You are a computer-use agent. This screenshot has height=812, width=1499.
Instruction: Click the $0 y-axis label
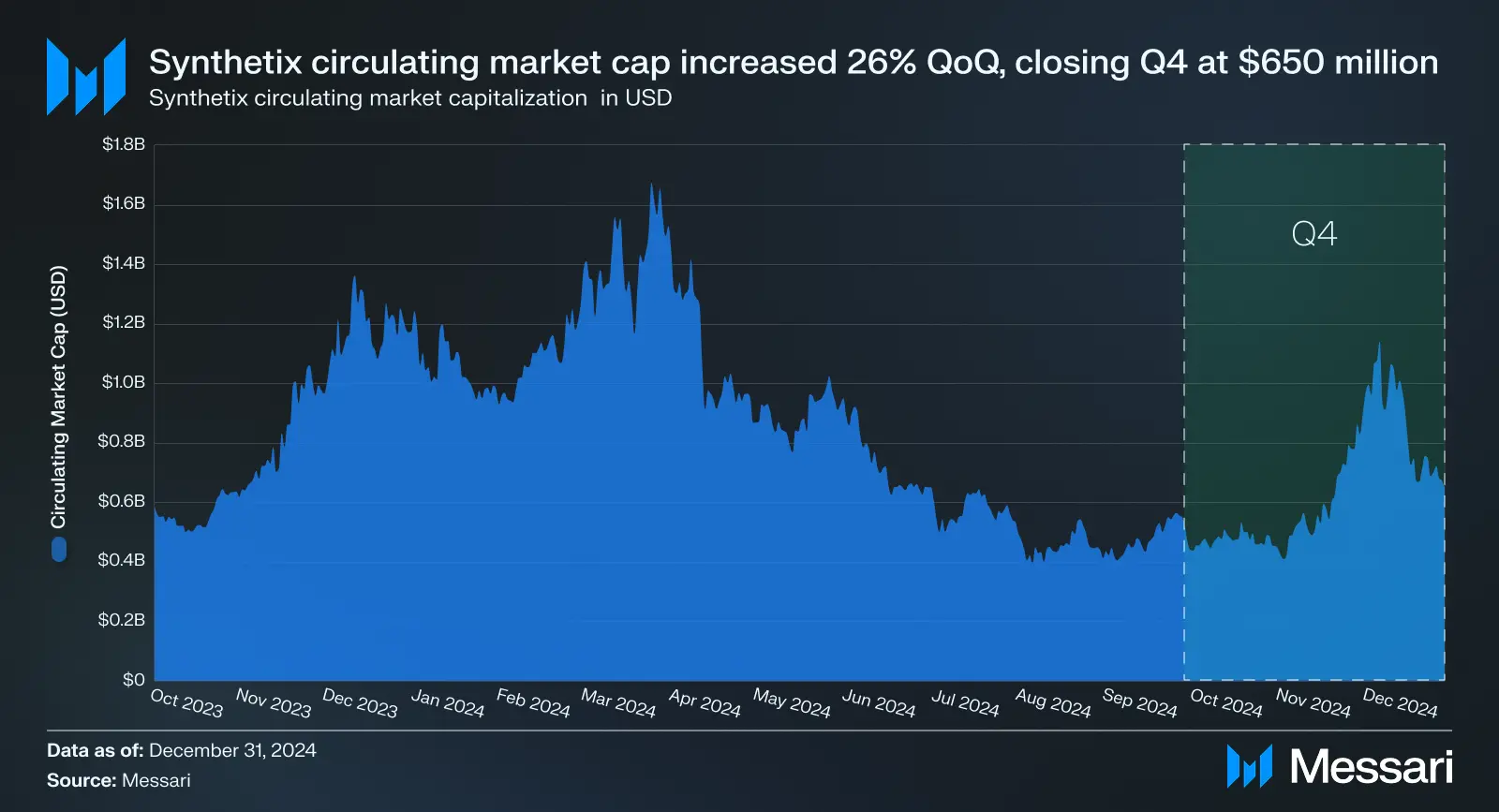point(134,680)
